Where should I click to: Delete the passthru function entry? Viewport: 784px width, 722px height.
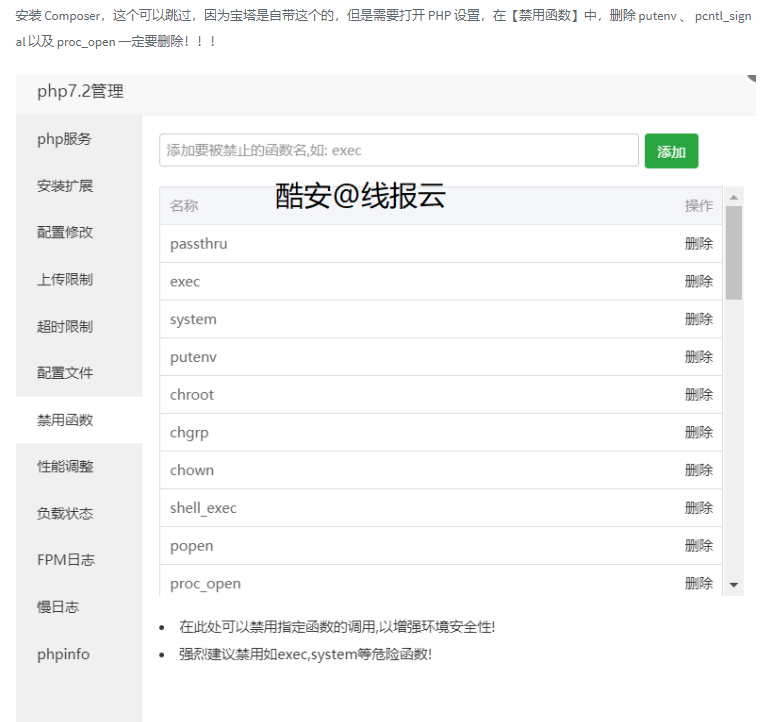coord(698,244)
